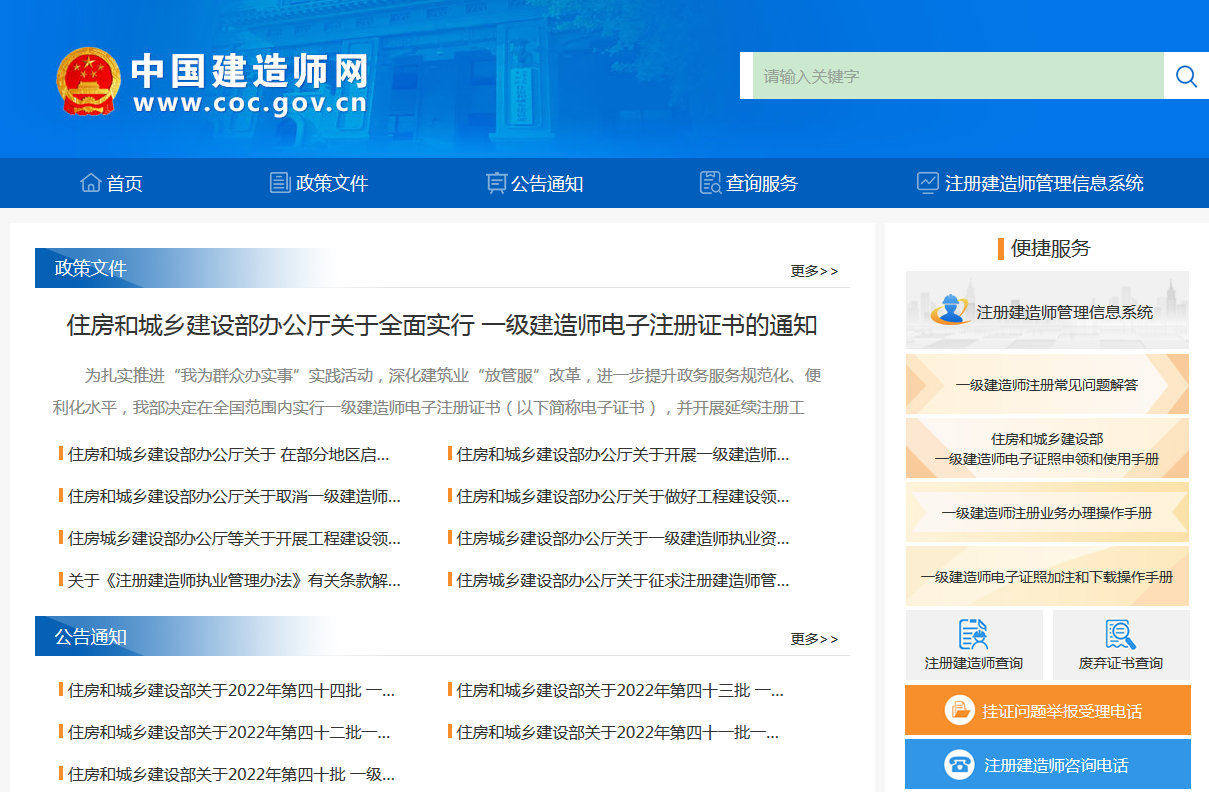This screenshot has width=1209, height=792.
Task: Click the search magnifier icon
Action: pyautogui.click(x=1186, y=75)
